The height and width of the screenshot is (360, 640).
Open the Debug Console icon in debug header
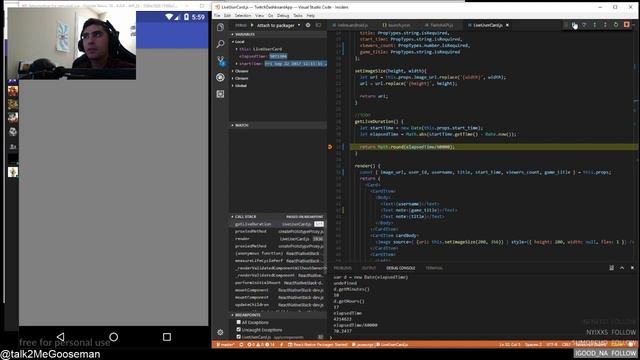click(318, 25)
